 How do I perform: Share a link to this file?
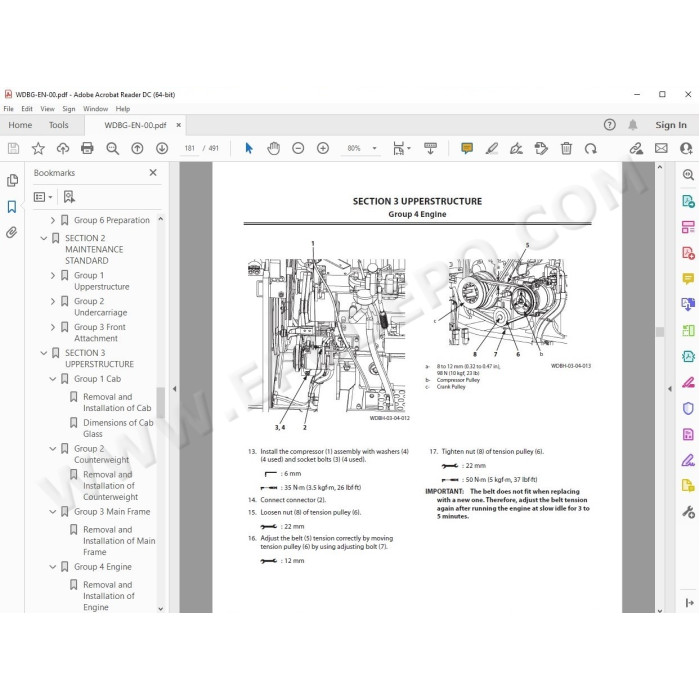pyautogui.click(x=636, y=149)
